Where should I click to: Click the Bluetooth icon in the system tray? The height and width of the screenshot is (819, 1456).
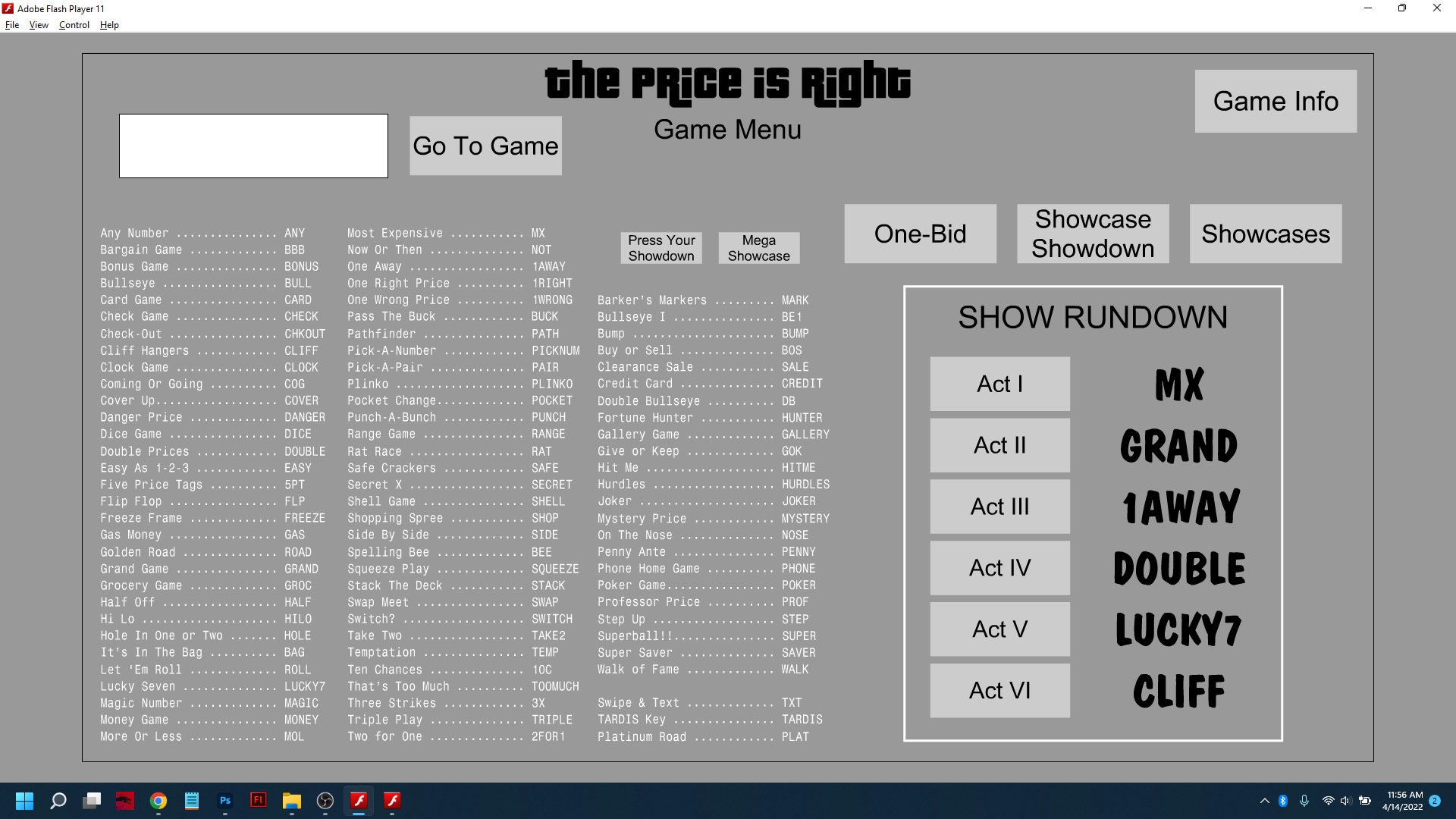(x=1282, y=801)
